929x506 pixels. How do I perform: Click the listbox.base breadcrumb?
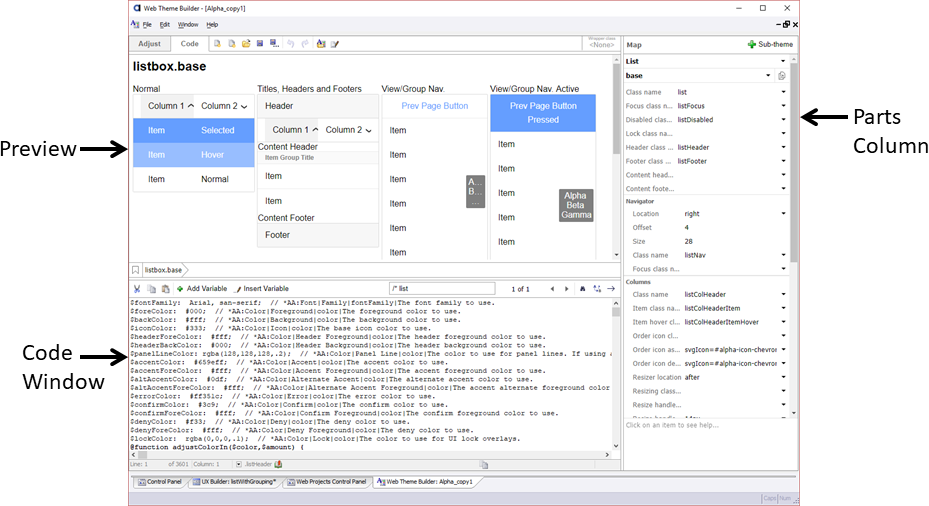click(164, 270)
